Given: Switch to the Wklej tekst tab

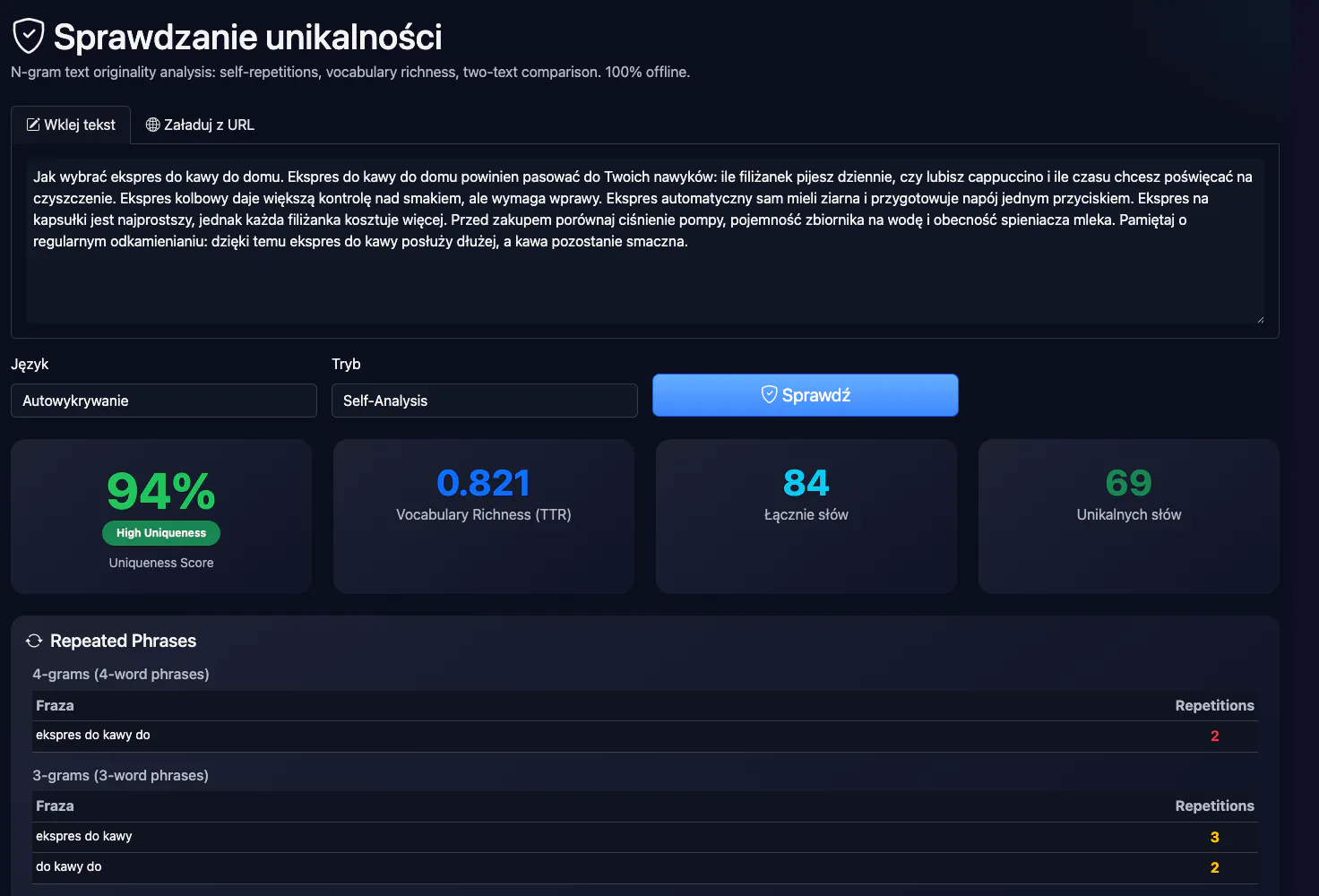Looking at the screenshot, I should [71, 125].
